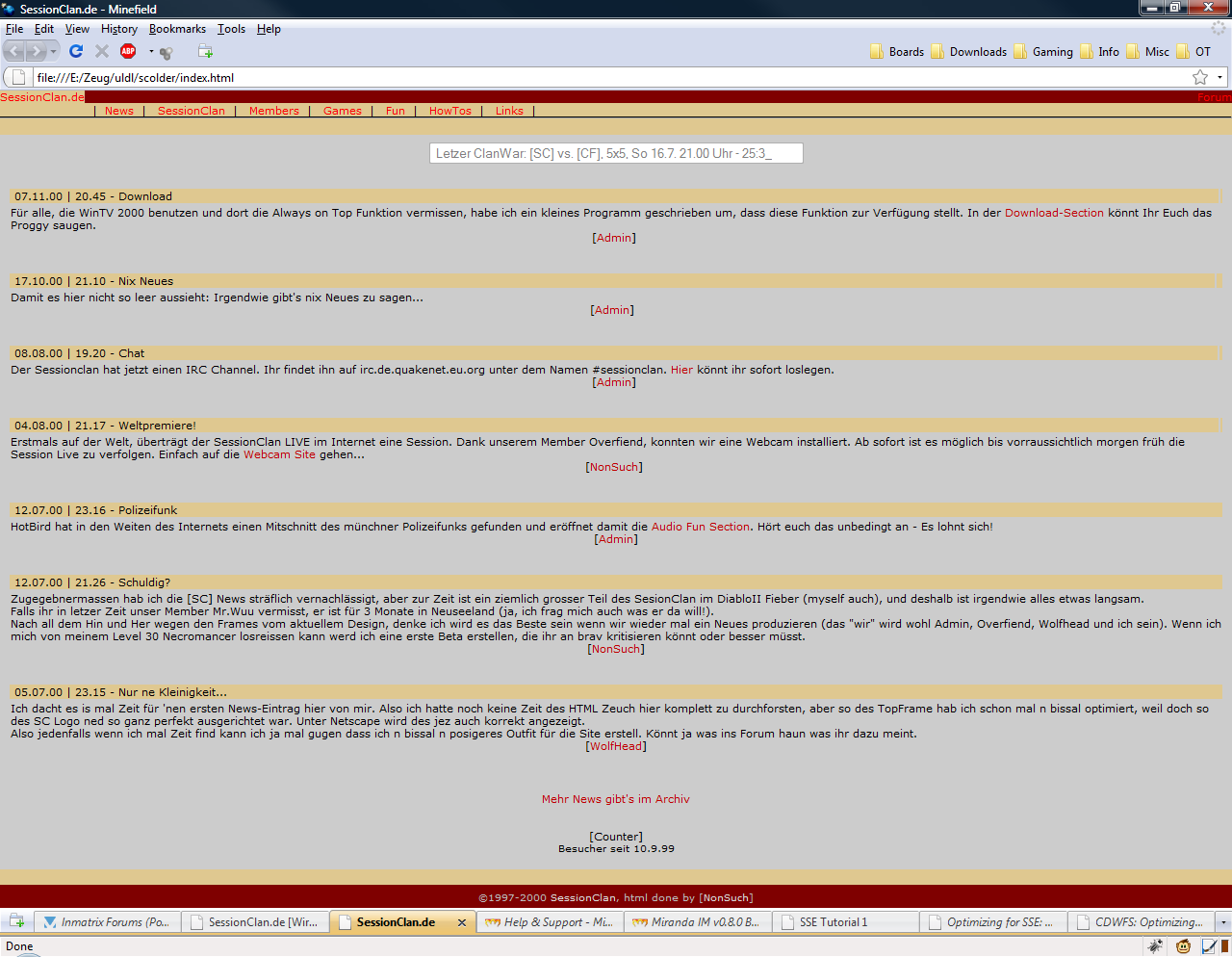This screenshot has height=957, width=1232.
Task: Click the Letzer ClanWar ticker text field
Action: pyautogui.click(x=616, y=153)
